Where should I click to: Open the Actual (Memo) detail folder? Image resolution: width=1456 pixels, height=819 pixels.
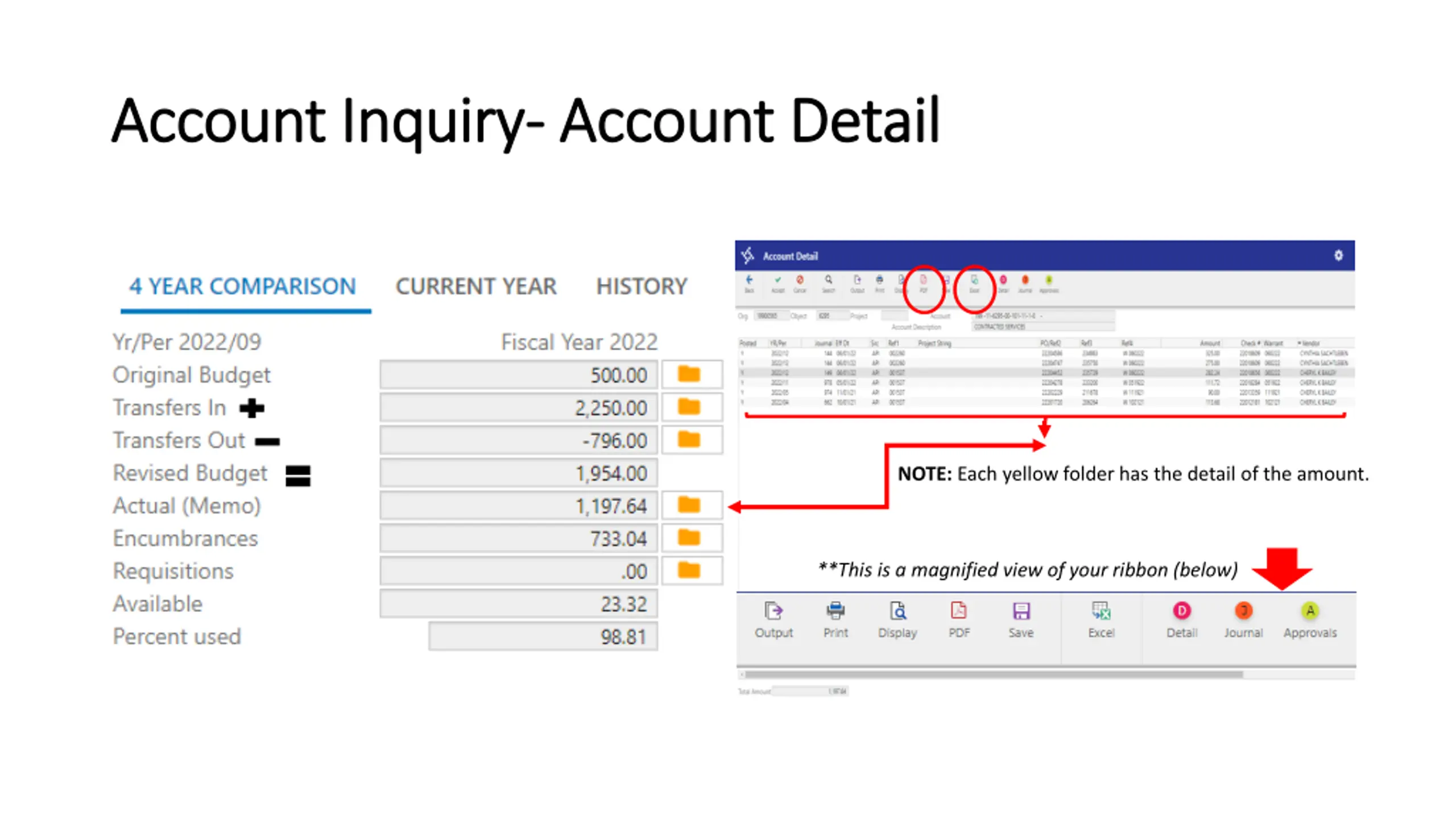(x=692, y=505)
